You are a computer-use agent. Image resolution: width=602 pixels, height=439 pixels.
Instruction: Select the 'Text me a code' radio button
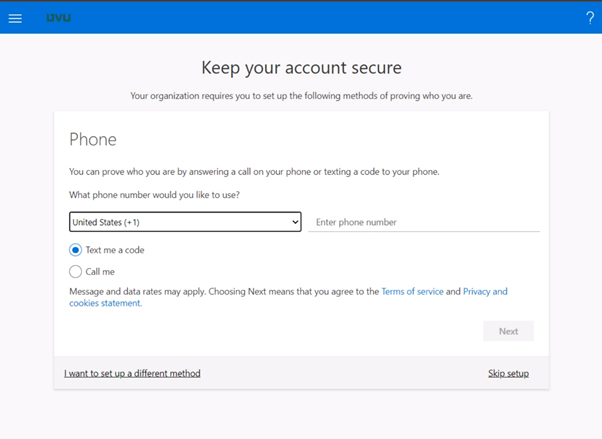[75, 250]
